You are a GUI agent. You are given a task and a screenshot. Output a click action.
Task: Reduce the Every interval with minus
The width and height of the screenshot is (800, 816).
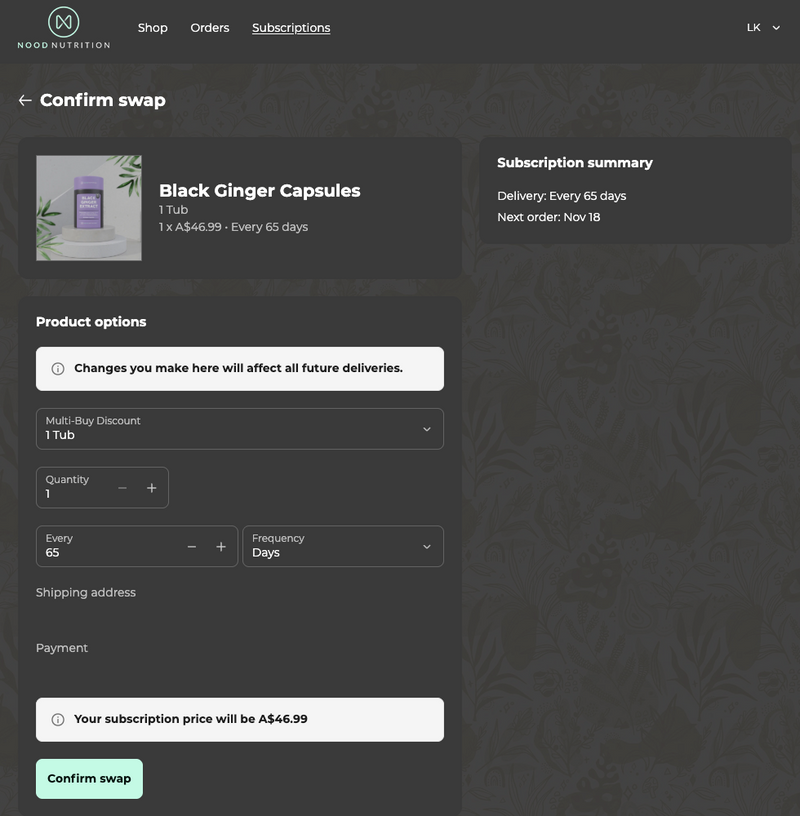(x=192, y=547)
